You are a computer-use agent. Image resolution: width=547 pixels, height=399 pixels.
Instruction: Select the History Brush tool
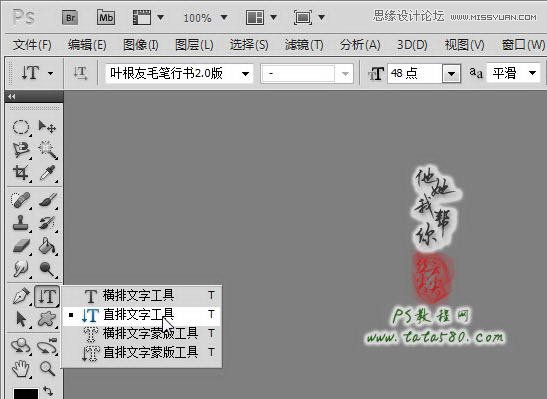click(47, 223)
